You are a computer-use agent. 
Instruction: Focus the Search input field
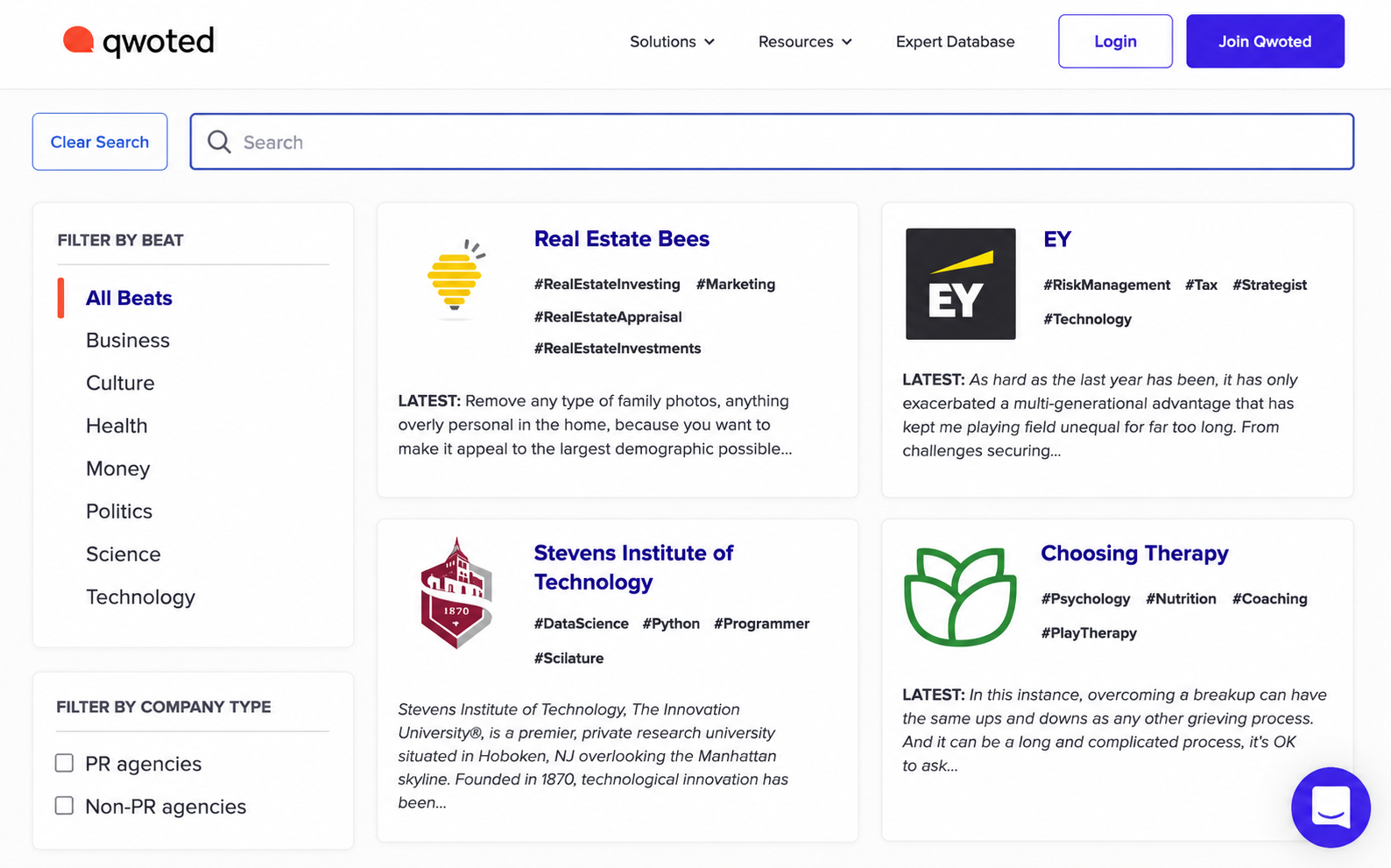(x=772, y=142)
